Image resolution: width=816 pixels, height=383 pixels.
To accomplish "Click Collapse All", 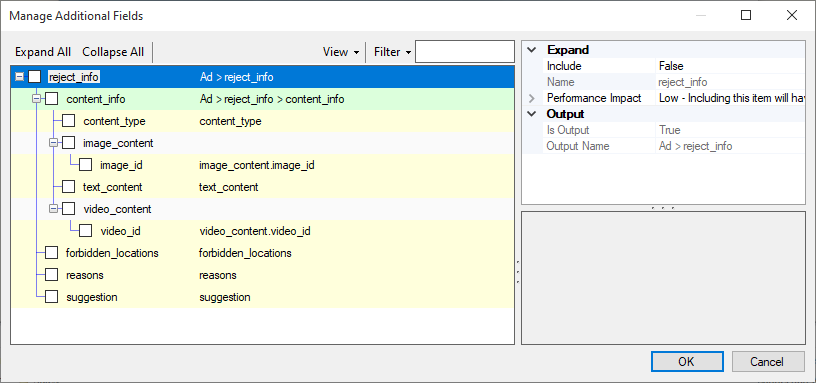I will coord(113,52).
